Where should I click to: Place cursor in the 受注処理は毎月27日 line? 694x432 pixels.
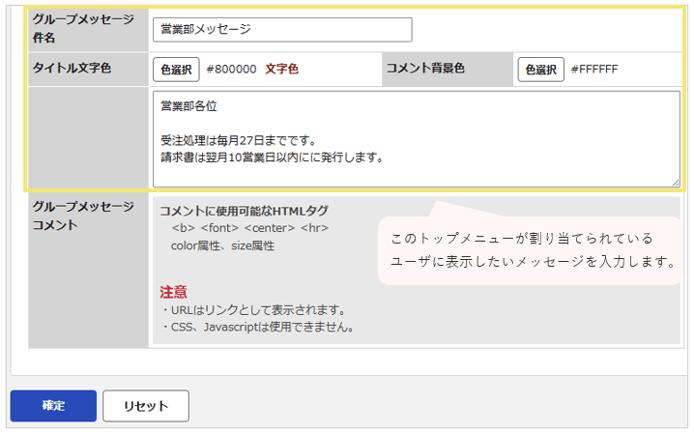click(x=238, y=141)
